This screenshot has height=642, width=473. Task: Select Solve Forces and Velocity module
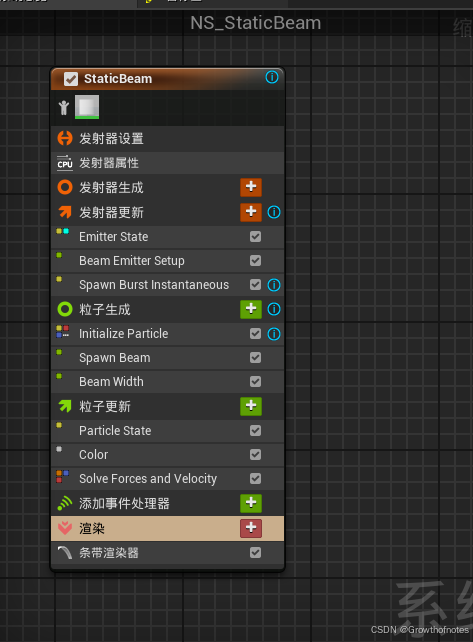[167, 479]
